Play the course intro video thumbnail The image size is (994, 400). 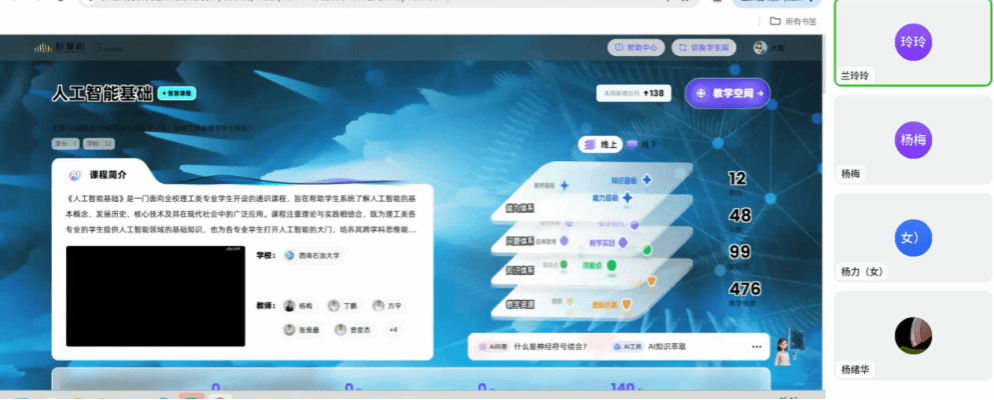click(155, 296)
